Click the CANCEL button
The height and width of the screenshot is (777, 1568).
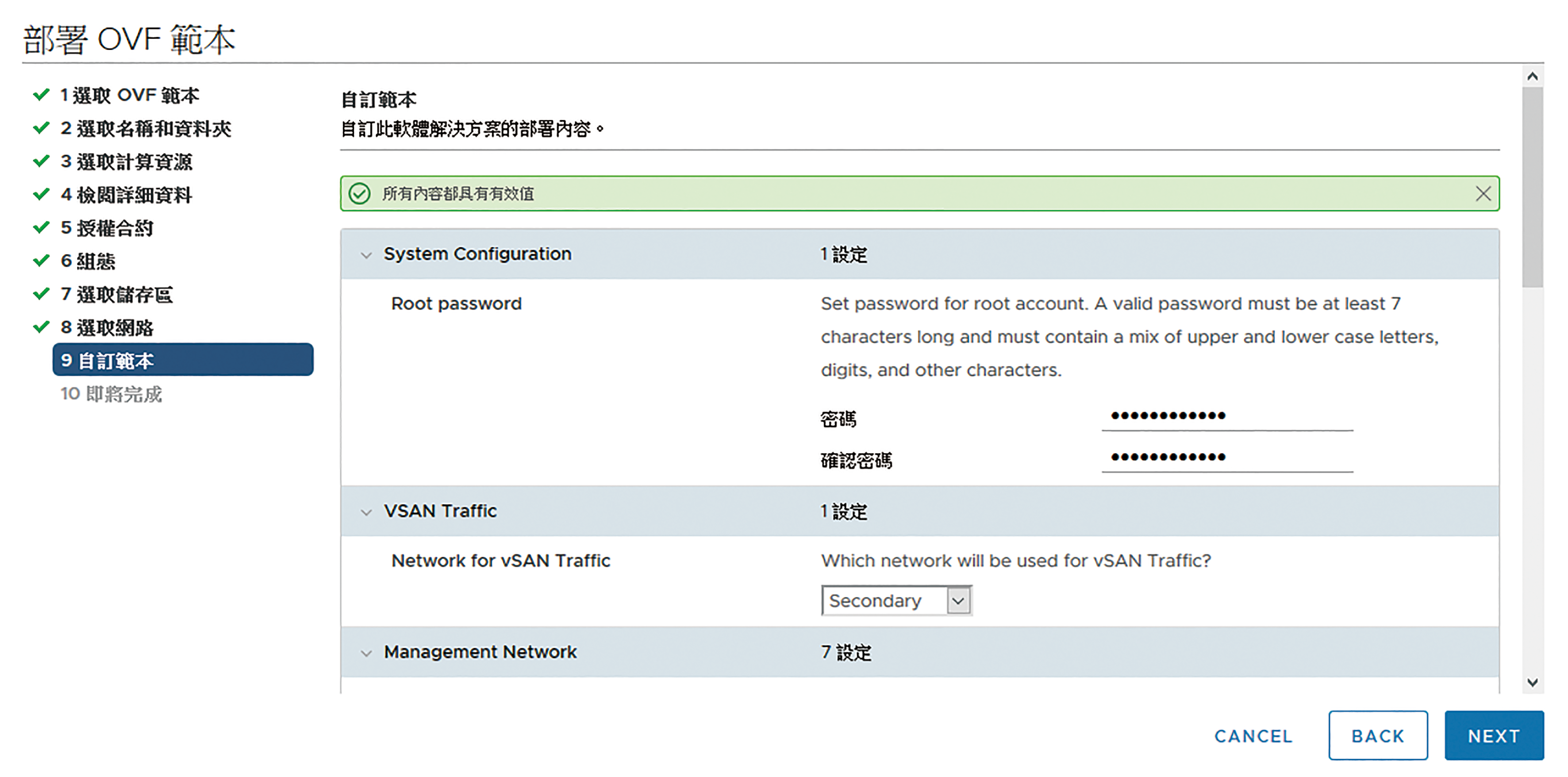coord(1253,735)
